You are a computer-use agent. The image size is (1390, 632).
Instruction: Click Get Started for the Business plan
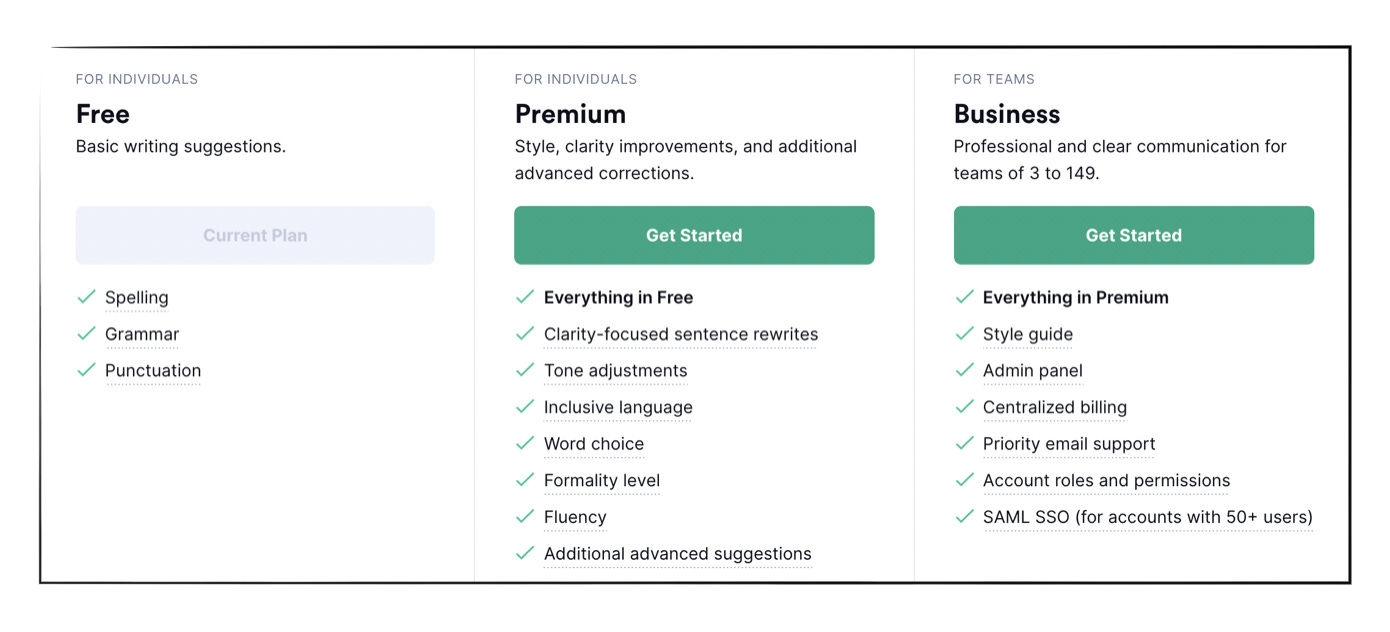click(x=1133, y=235)
